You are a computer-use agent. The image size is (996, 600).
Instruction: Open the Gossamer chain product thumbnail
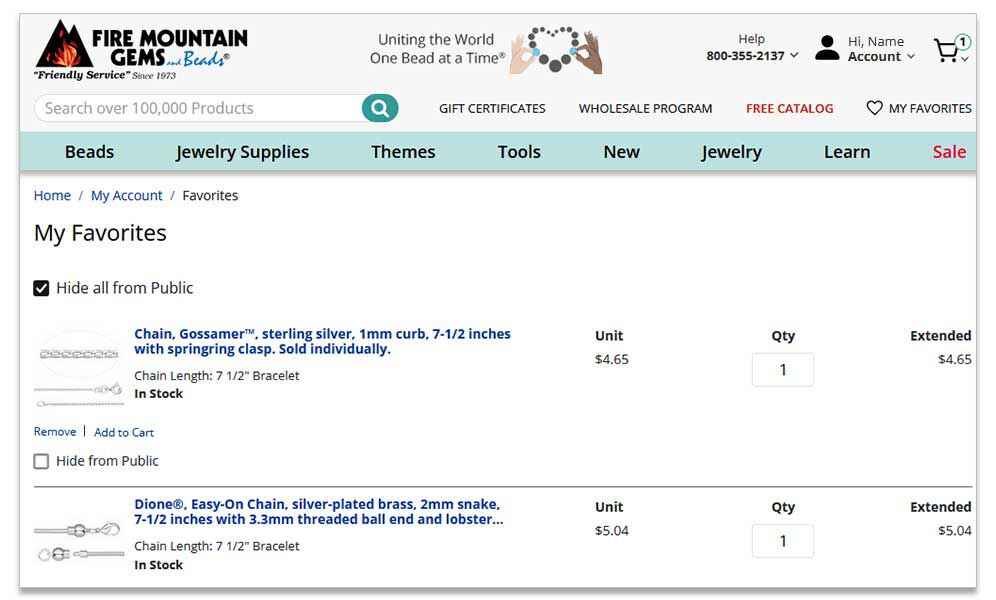point(79,369)
